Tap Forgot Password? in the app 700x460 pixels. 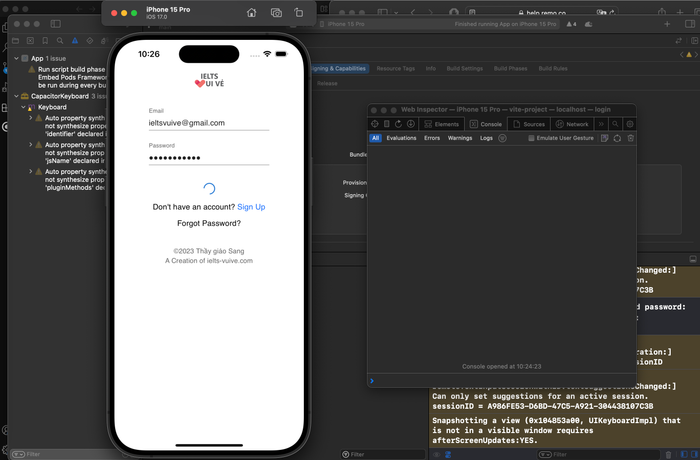[x=209, y=223]
